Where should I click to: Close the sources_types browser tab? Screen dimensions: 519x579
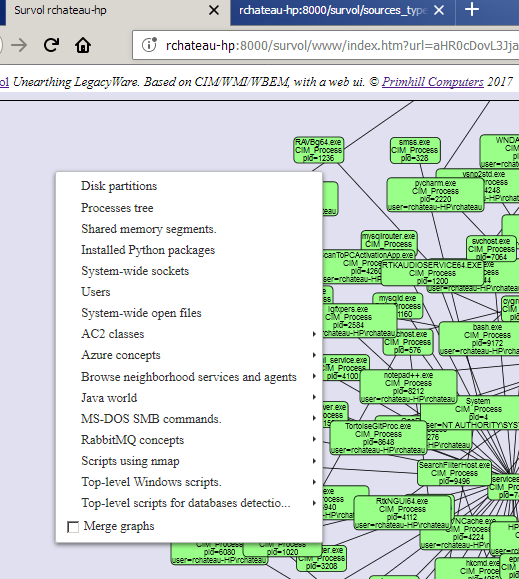pyautogui.click(x=439, y=10)
